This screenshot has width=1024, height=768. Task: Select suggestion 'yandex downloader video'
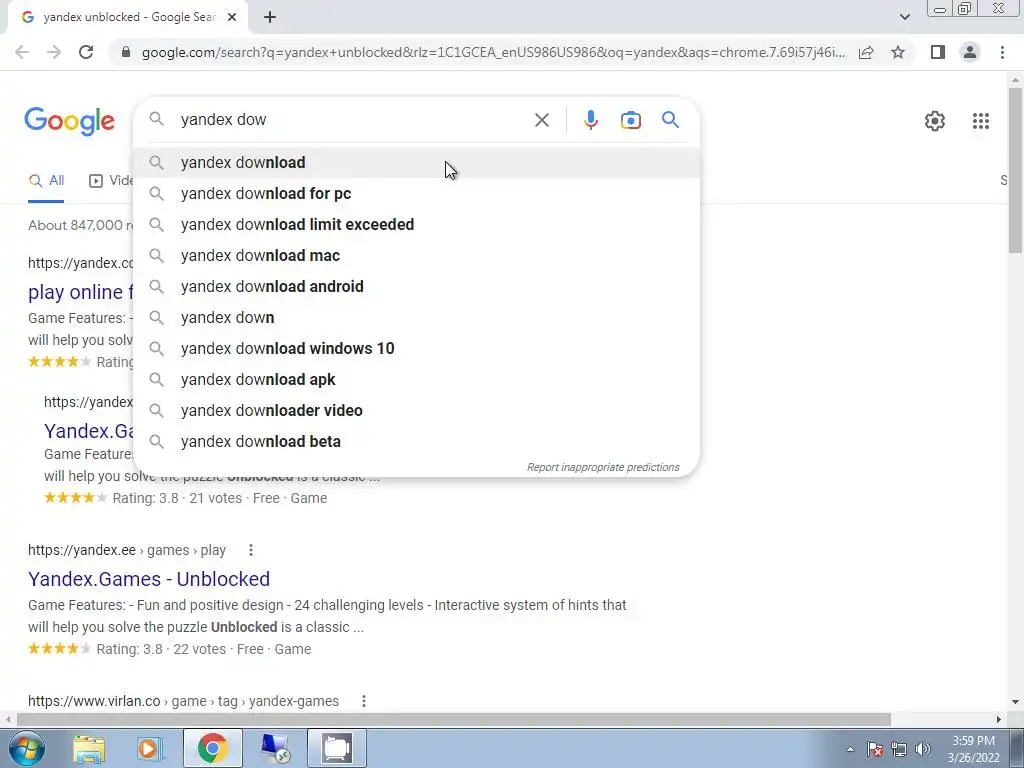coord(417,411)
